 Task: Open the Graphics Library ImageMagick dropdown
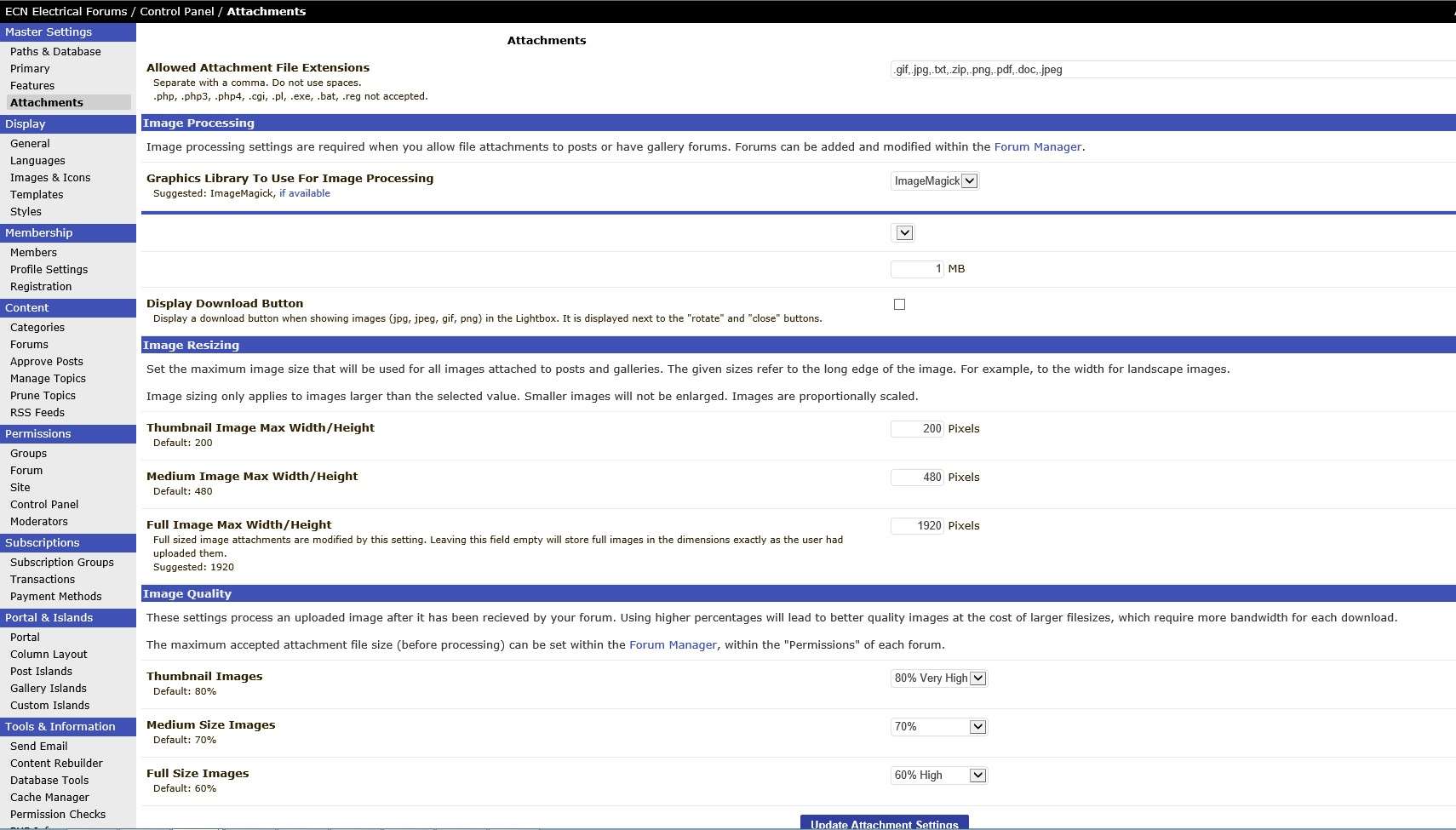point(934,180)
